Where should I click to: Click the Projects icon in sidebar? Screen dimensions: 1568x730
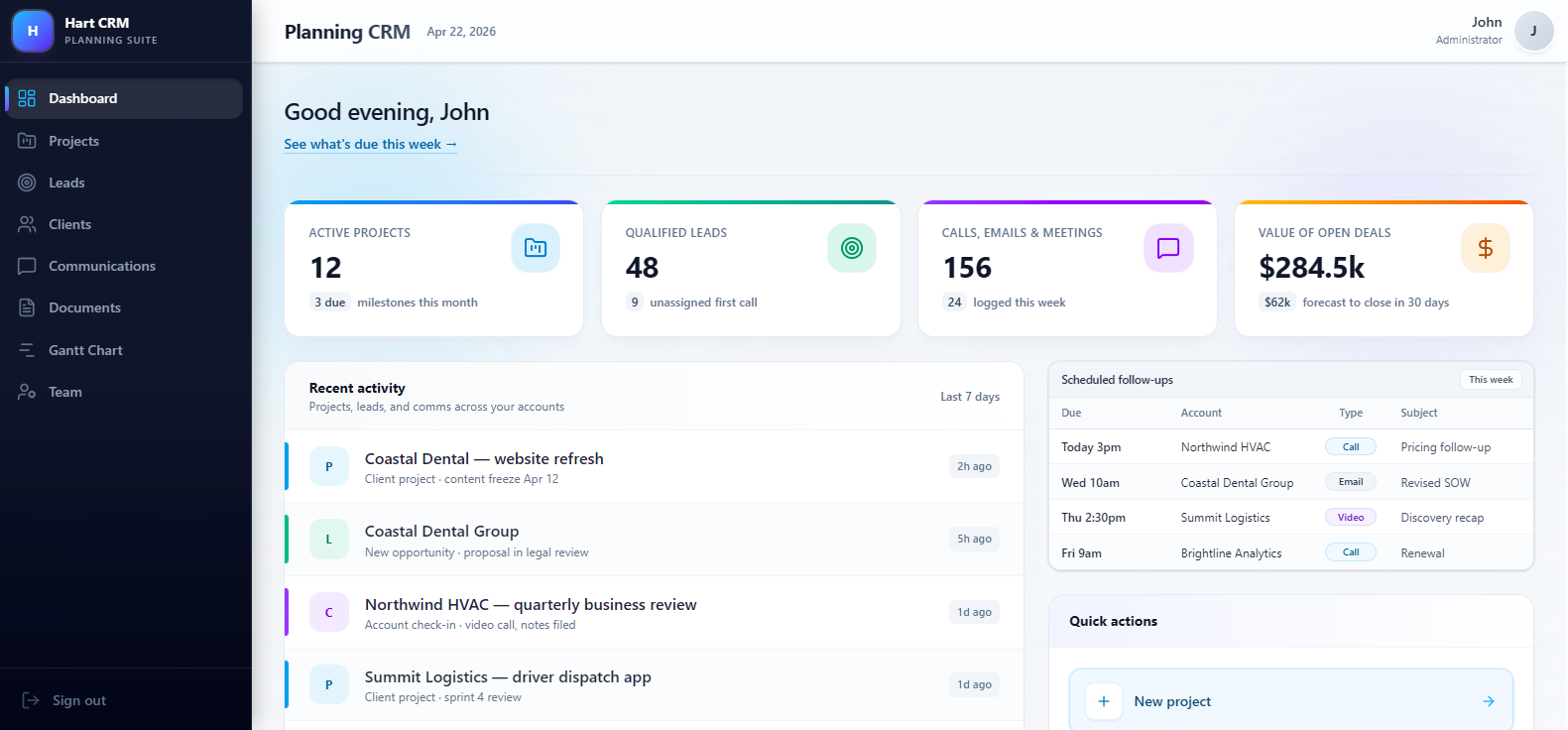pos(27,141)
